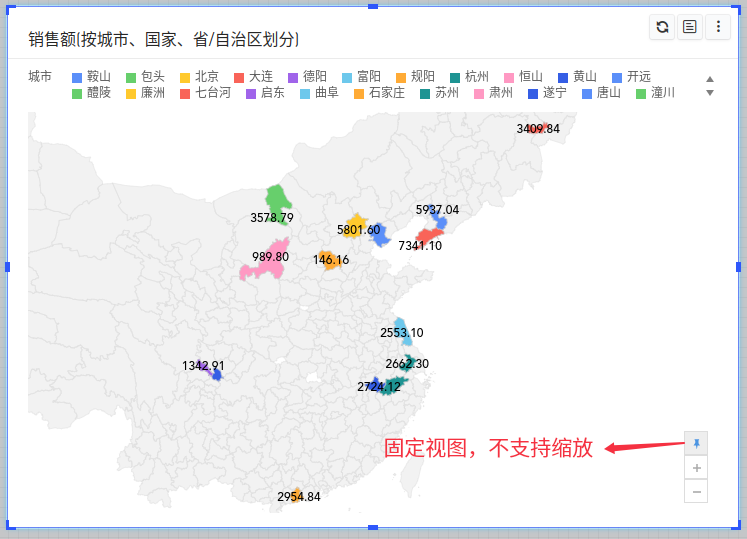747x539 pixels.
Task: Click the zoom out minus button
Action: 696,491
